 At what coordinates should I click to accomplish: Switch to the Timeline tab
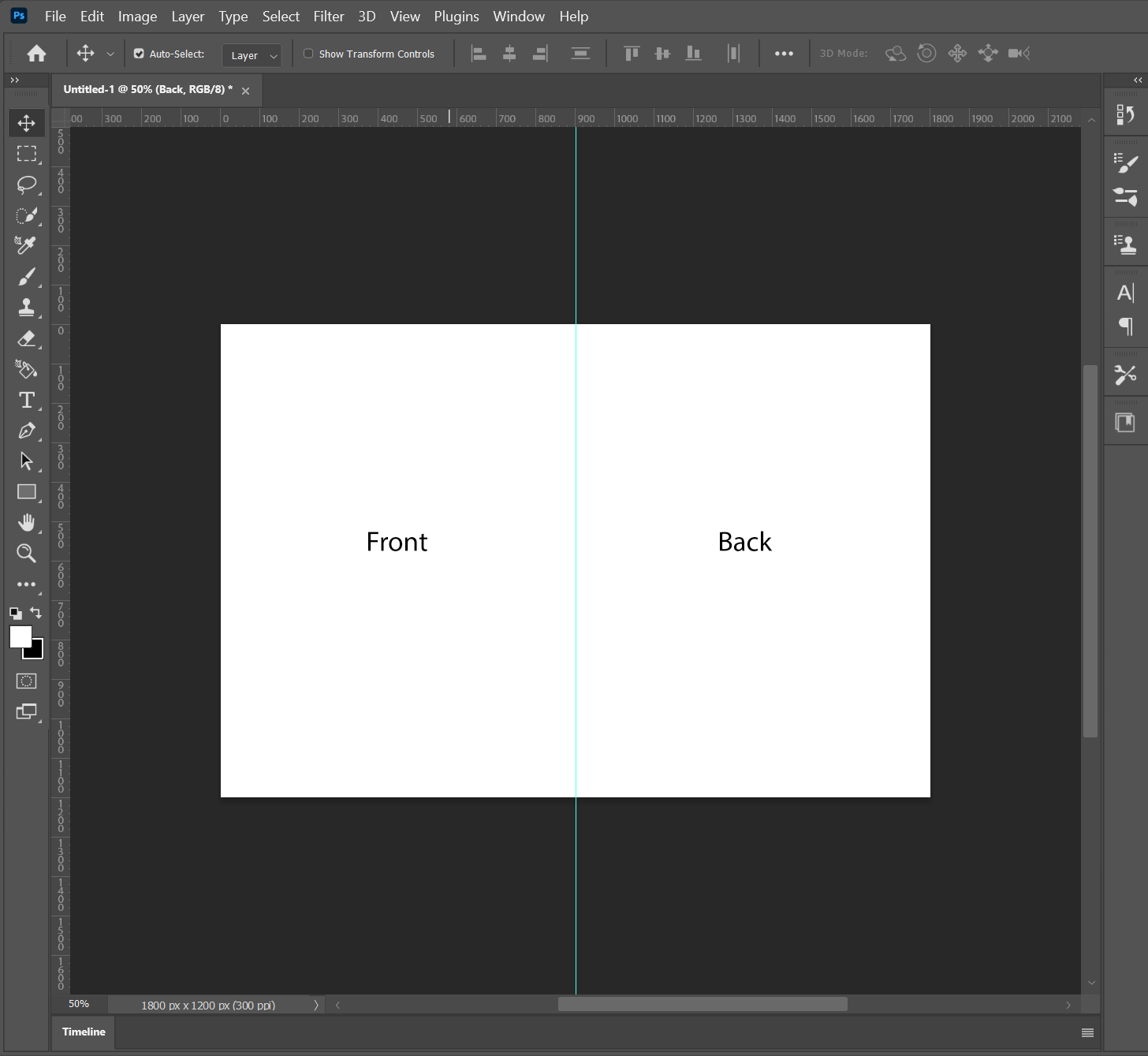82,1032
